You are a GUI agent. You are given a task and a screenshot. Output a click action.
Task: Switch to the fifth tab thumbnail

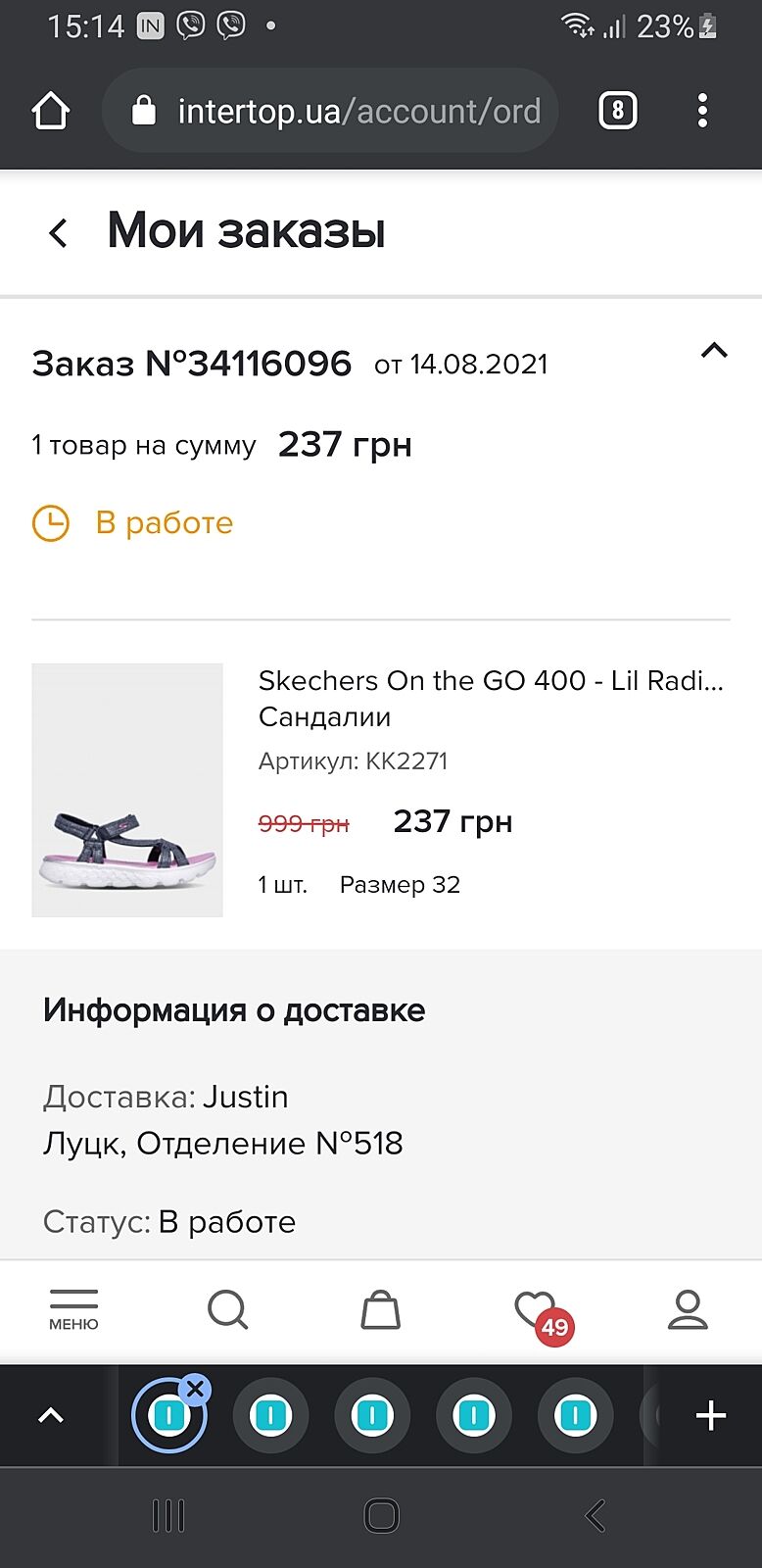[576, 1415]
